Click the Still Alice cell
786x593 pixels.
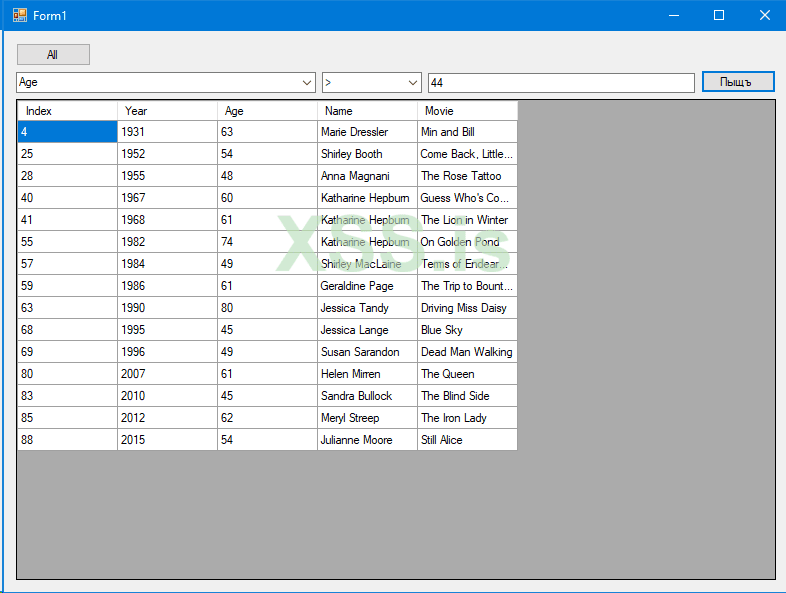pos(467,441)
